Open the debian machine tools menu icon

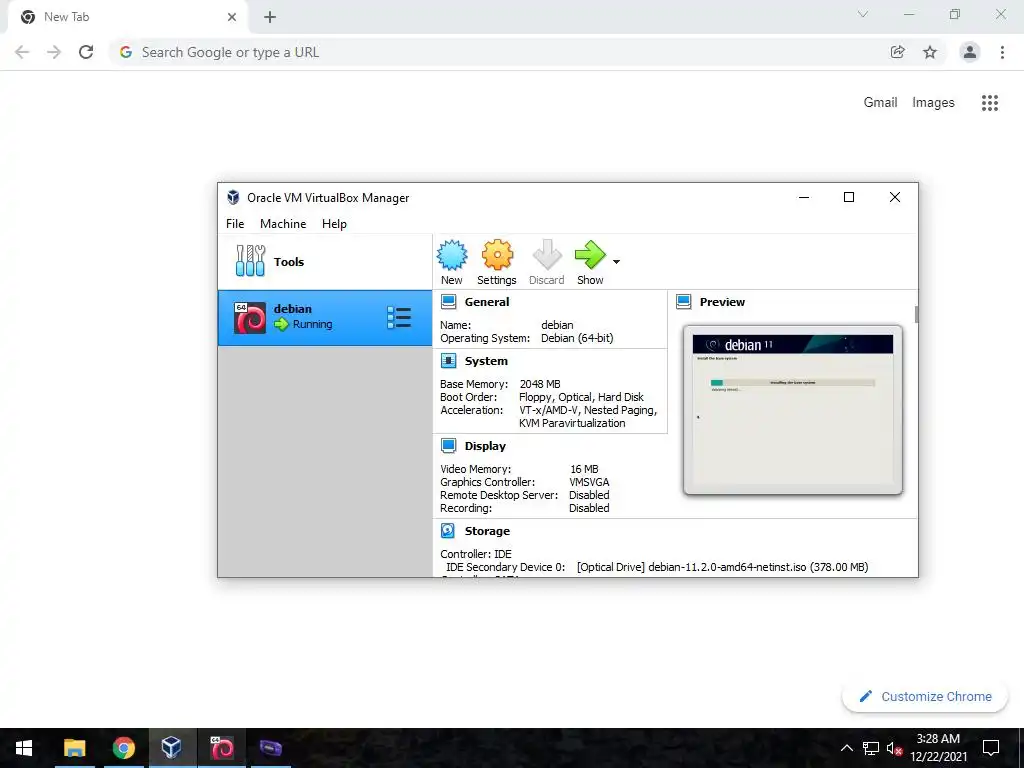[399, 318]
